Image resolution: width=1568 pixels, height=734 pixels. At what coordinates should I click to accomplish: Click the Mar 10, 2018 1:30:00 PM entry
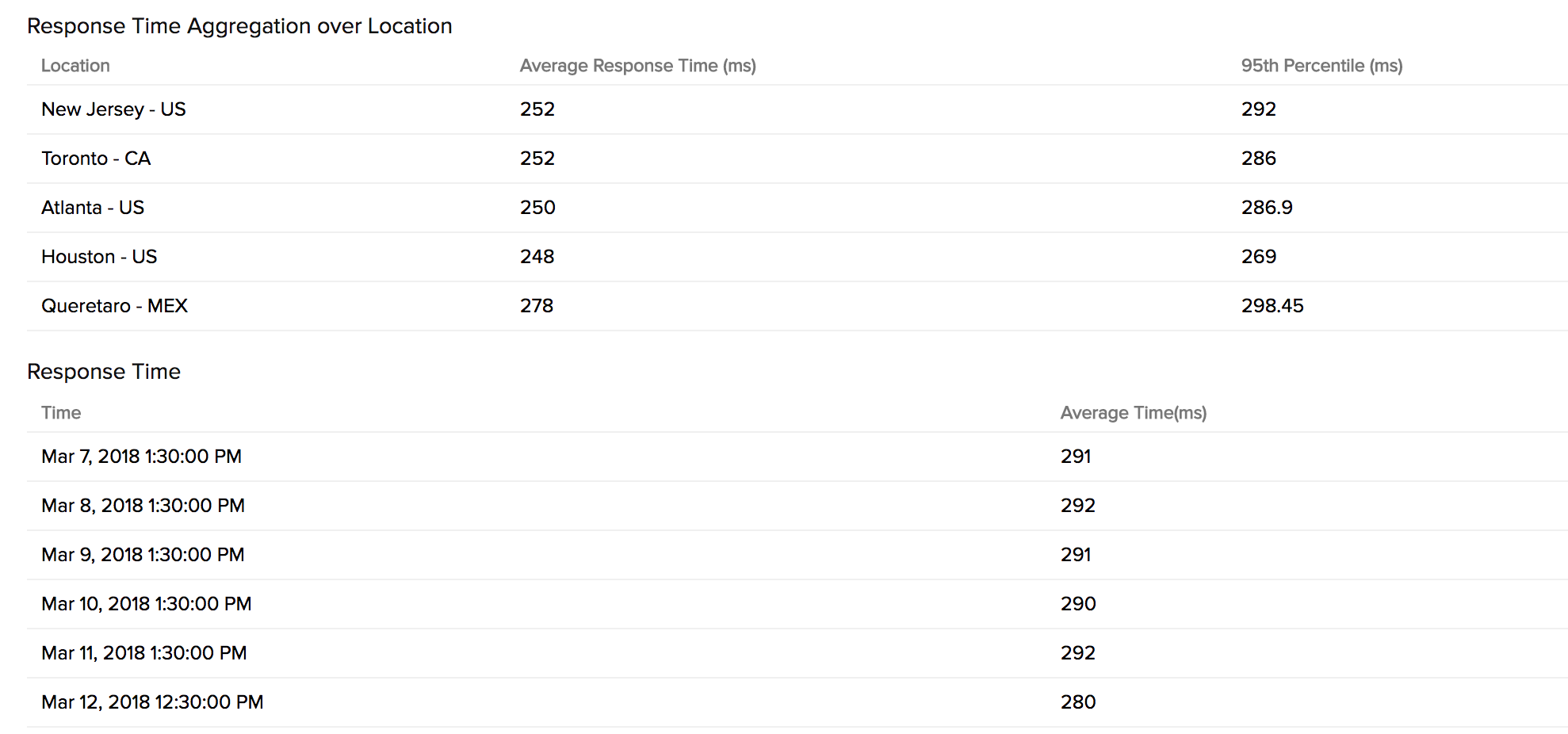[x=146, y=604]
